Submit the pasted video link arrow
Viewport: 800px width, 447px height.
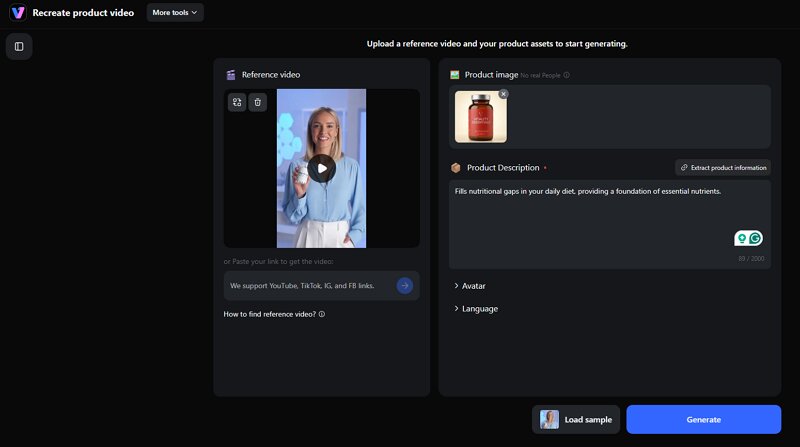click(405, 286)
